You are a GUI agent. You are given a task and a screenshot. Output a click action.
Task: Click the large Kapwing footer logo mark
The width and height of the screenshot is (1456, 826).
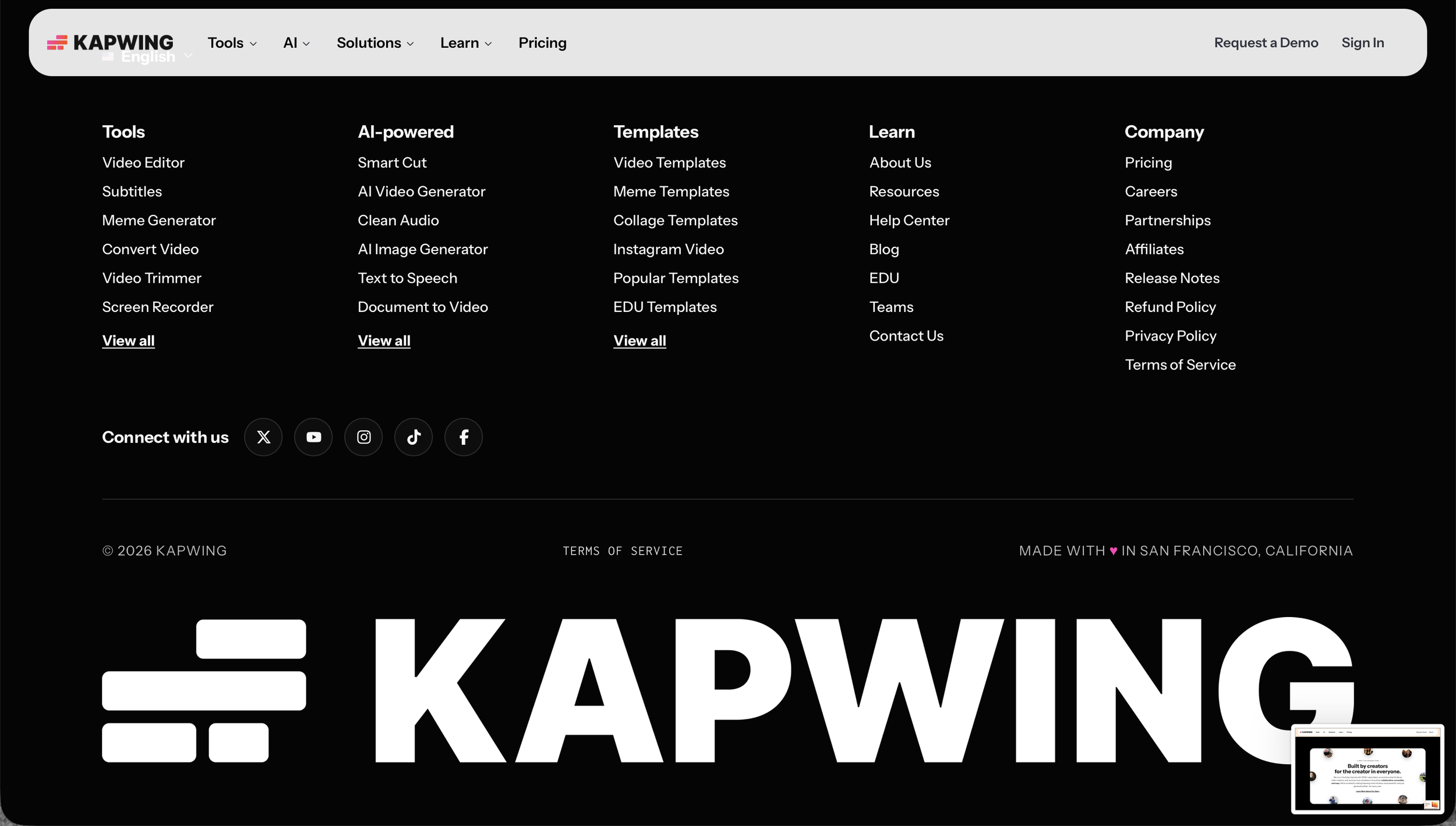[x=204, y=690]
